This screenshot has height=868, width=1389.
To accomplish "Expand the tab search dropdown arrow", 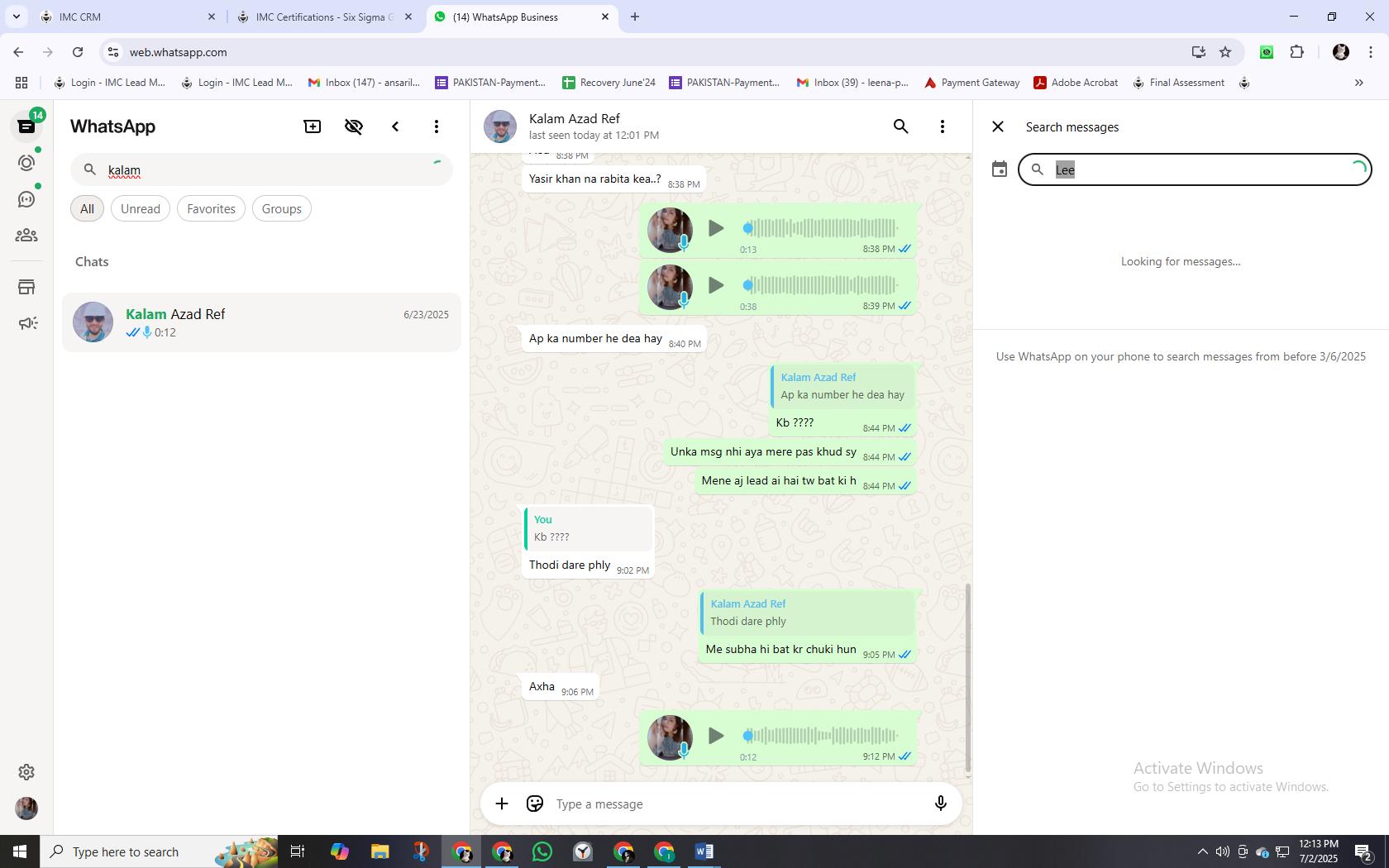I will point(17,17).
